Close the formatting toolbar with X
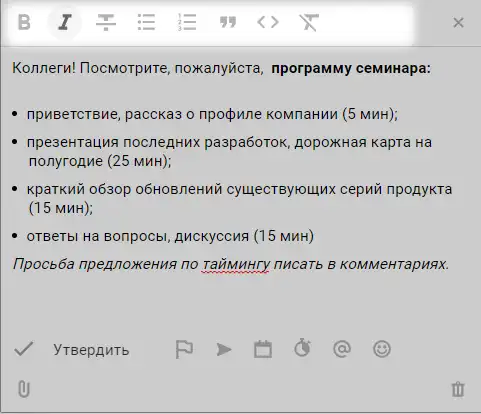 tap(458, 23)
